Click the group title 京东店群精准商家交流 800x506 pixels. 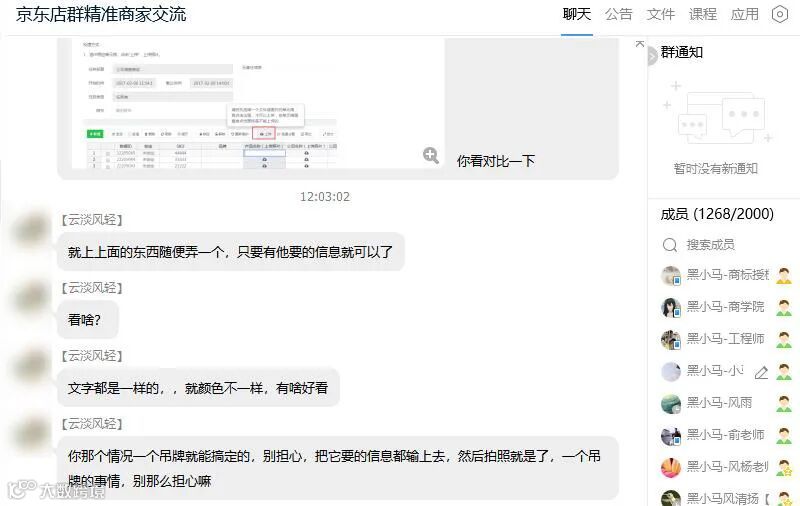(x=101, y=14)
